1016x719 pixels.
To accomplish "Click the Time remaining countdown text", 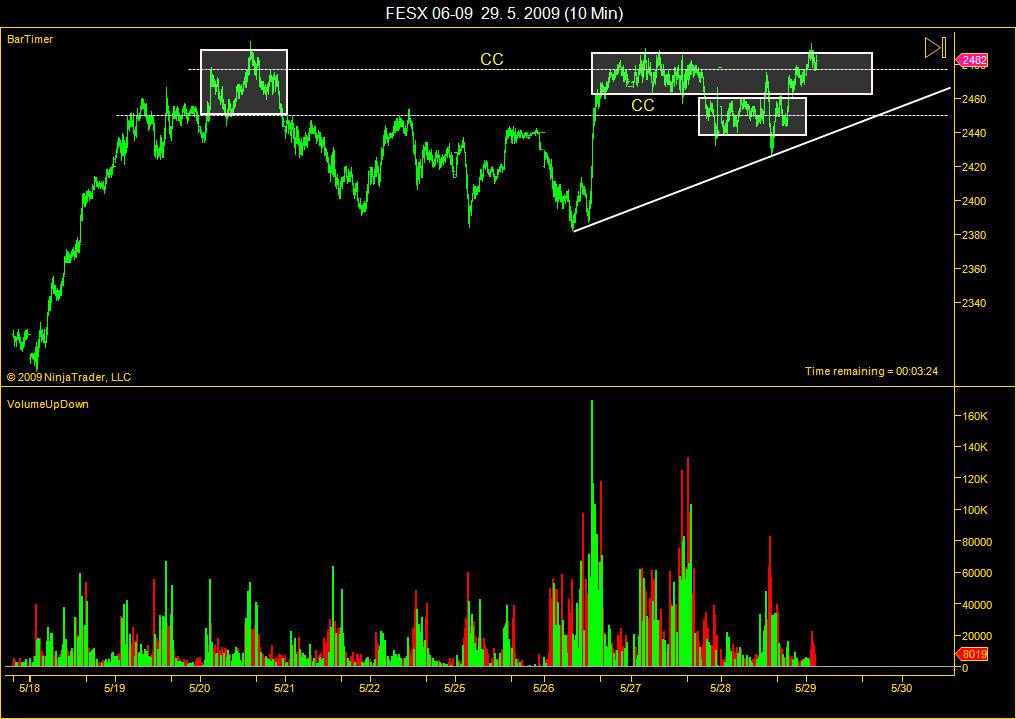I will click(x=872, y=371).
